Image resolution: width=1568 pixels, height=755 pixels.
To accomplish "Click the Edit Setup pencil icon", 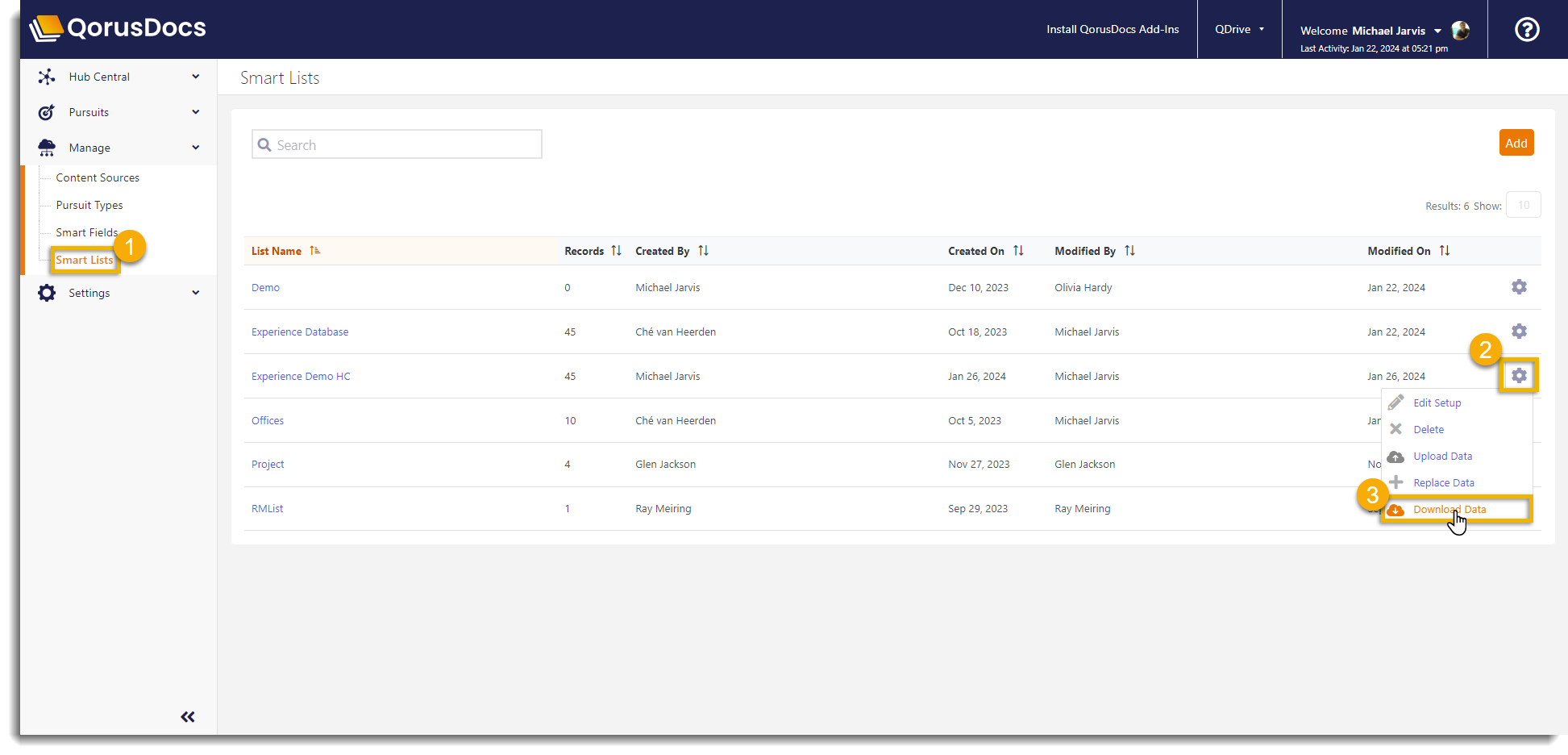I will coord(1396,402).
